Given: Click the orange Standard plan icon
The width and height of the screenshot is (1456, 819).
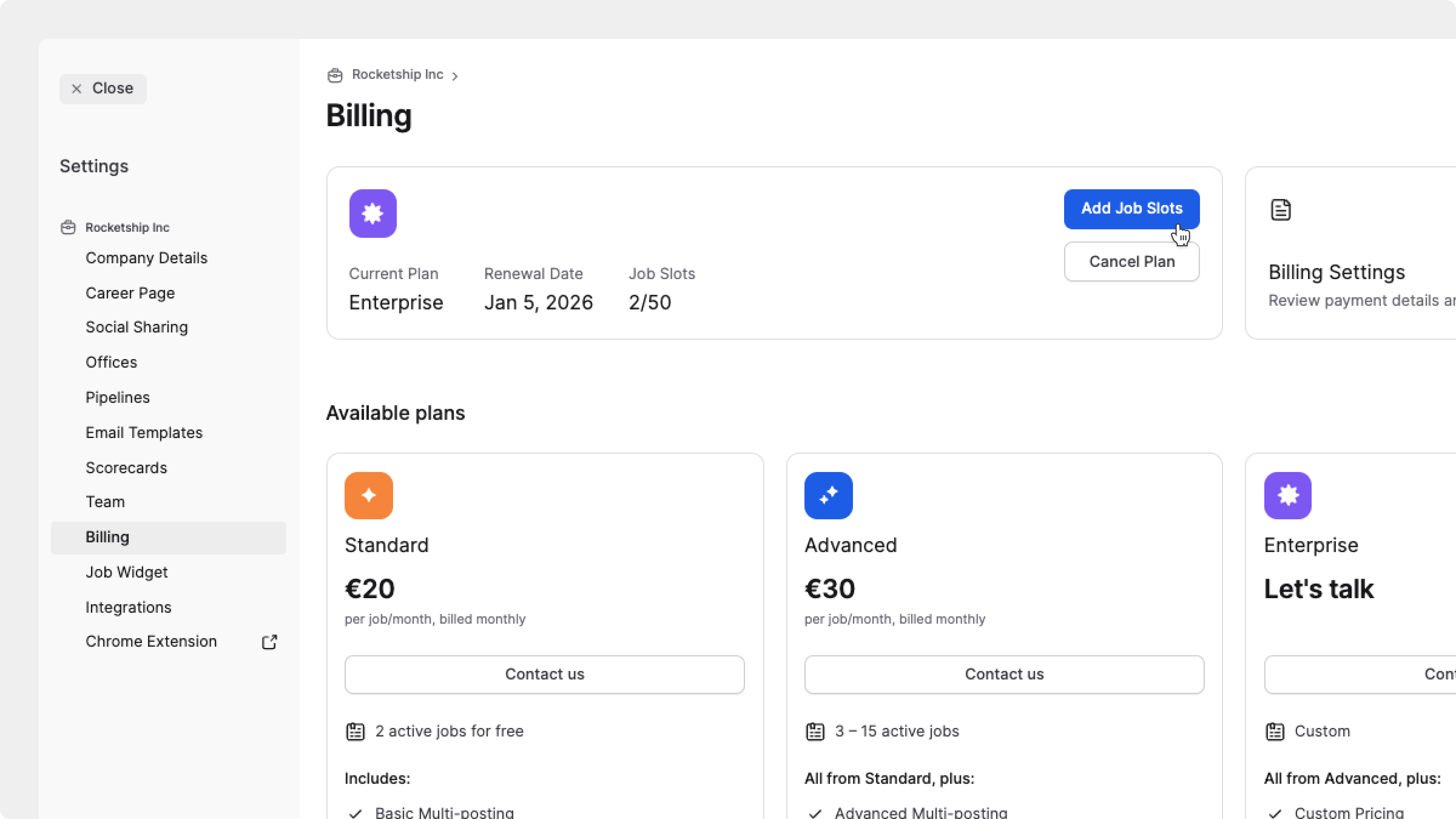Looking at the screenshot, I should coord(368,495).
